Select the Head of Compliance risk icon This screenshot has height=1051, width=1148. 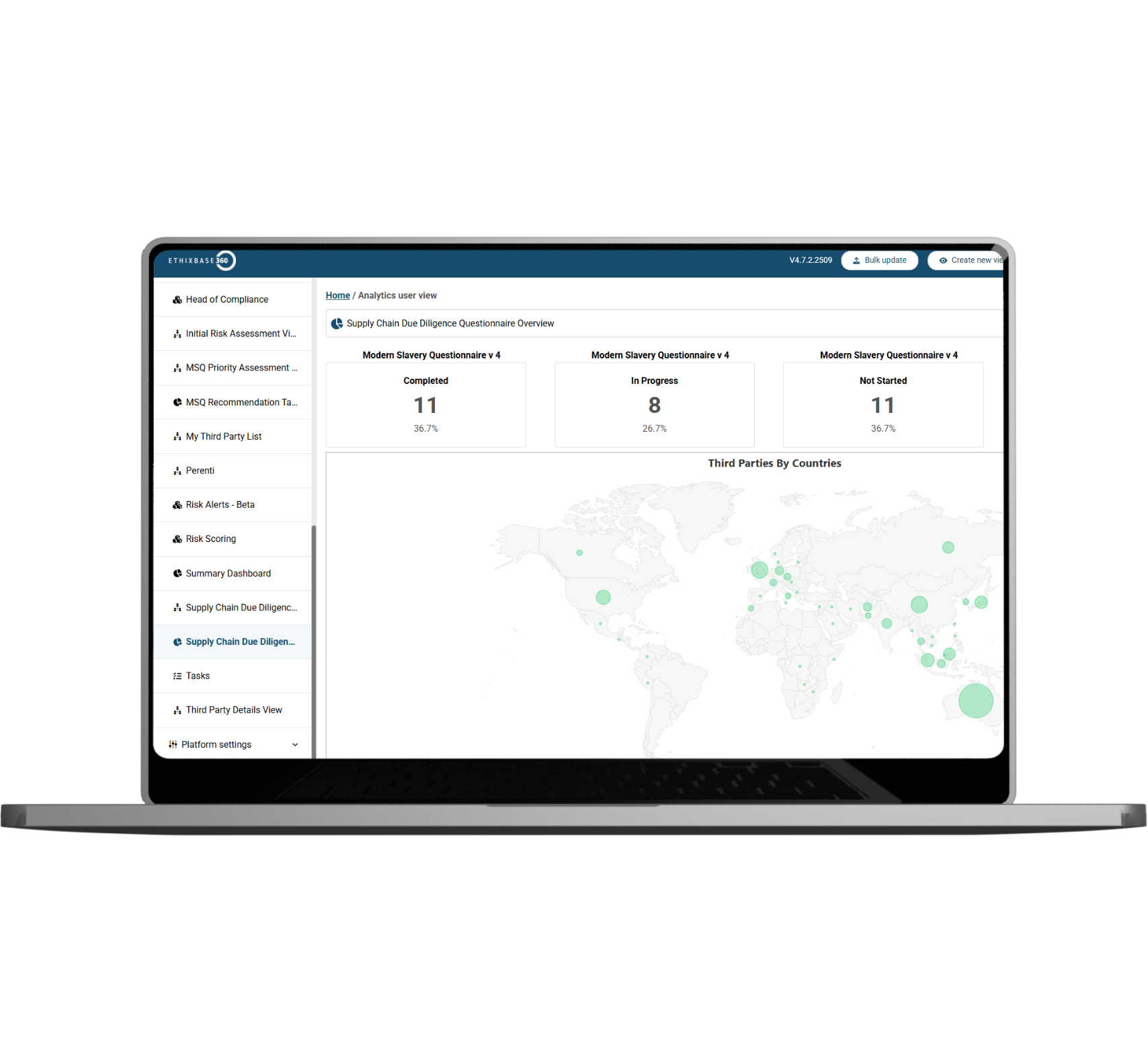pos(177,299)
